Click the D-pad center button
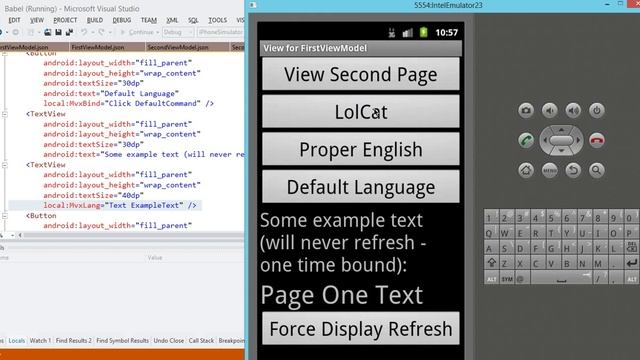The height and width of the screenshot is (360, 640). [x=561, y=140]
